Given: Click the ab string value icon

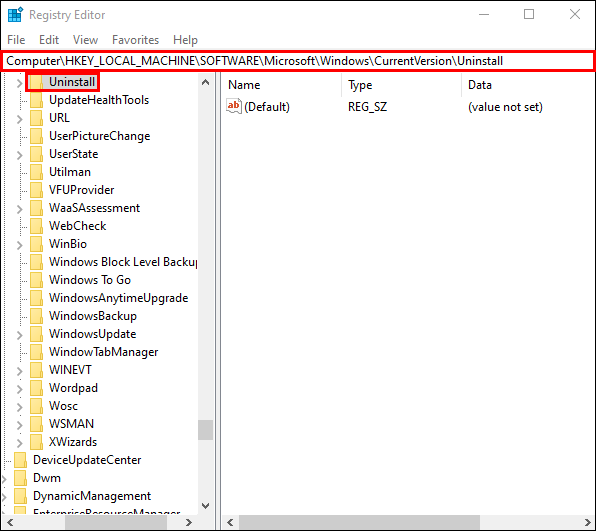Looking at the screenshot, I should (x=234, y=106).
